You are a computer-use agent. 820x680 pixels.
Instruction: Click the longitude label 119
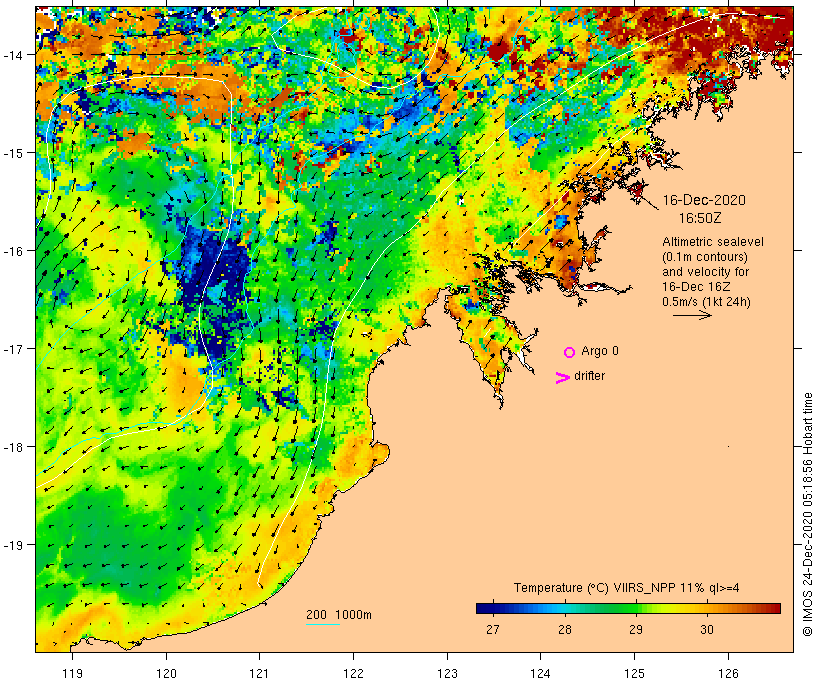coord(72,673)
